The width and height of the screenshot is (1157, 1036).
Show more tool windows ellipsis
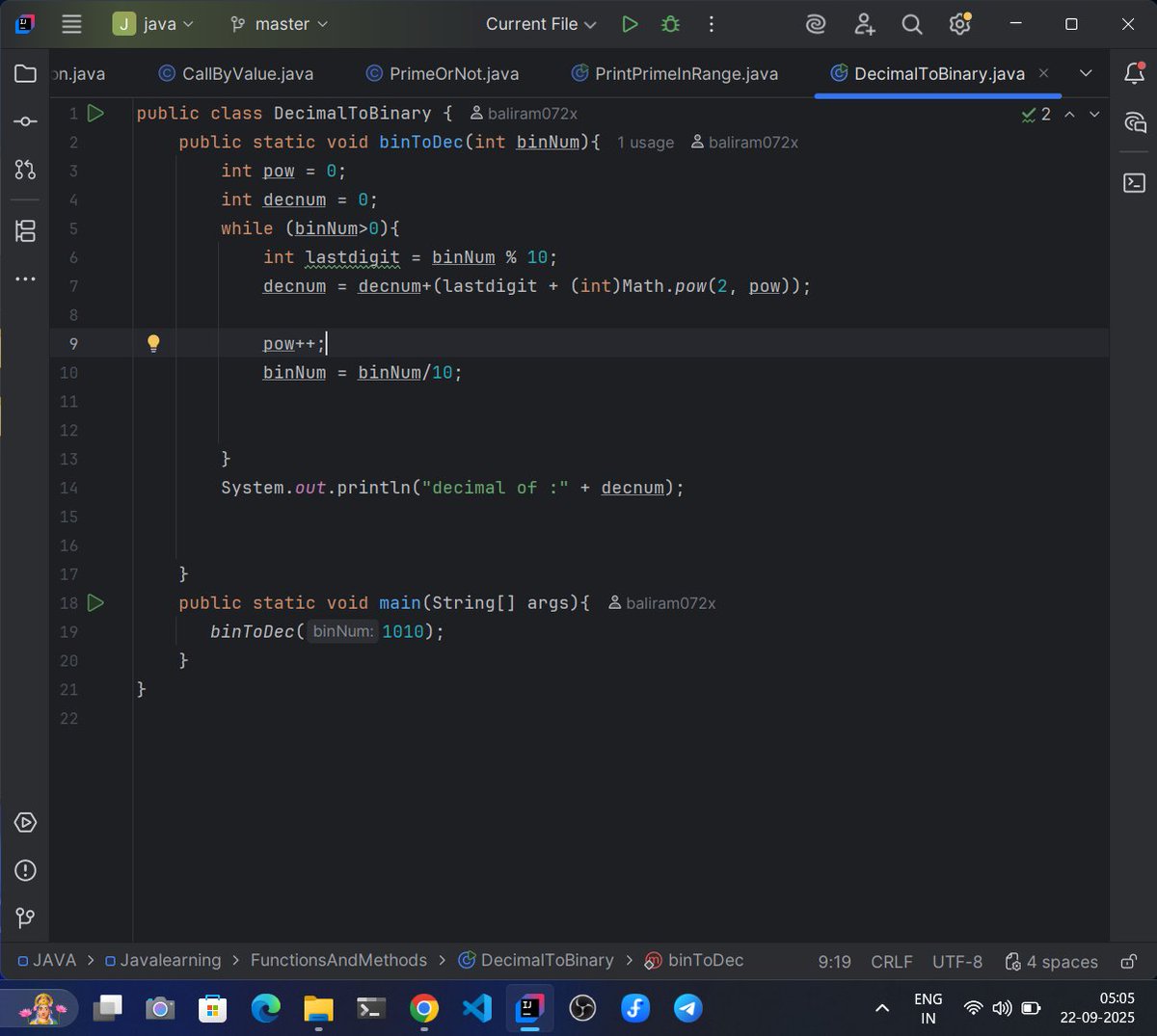tap(26, 279)
